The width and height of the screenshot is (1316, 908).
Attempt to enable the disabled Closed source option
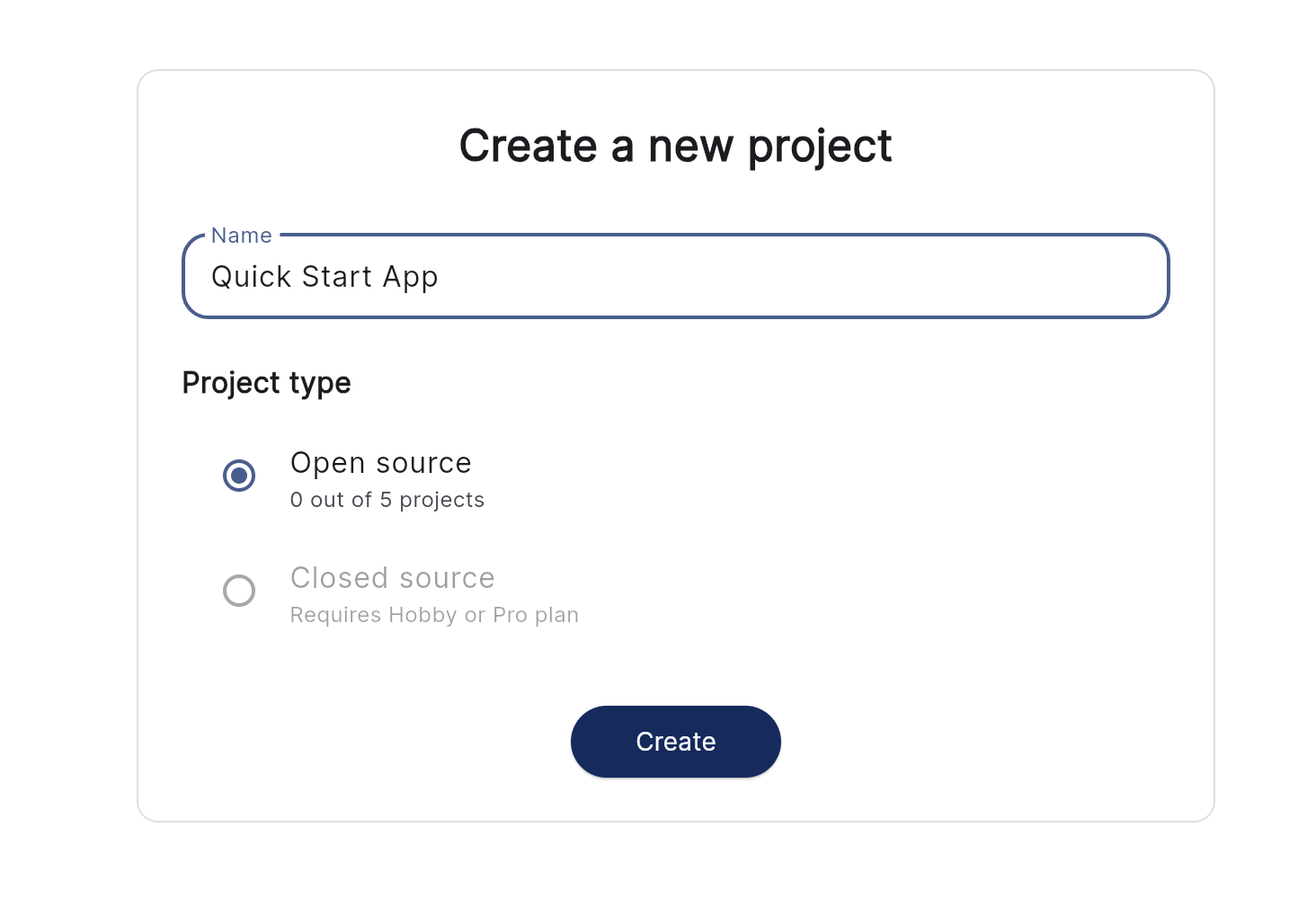[239, 591]
